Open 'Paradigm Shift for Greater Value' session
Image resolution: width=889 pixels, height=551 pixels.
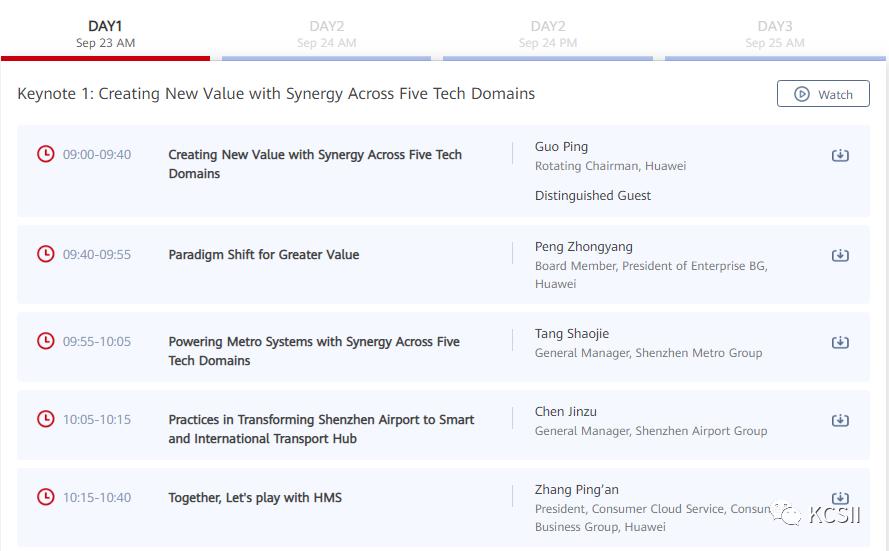pyautogui.click(x=264, y=255)
